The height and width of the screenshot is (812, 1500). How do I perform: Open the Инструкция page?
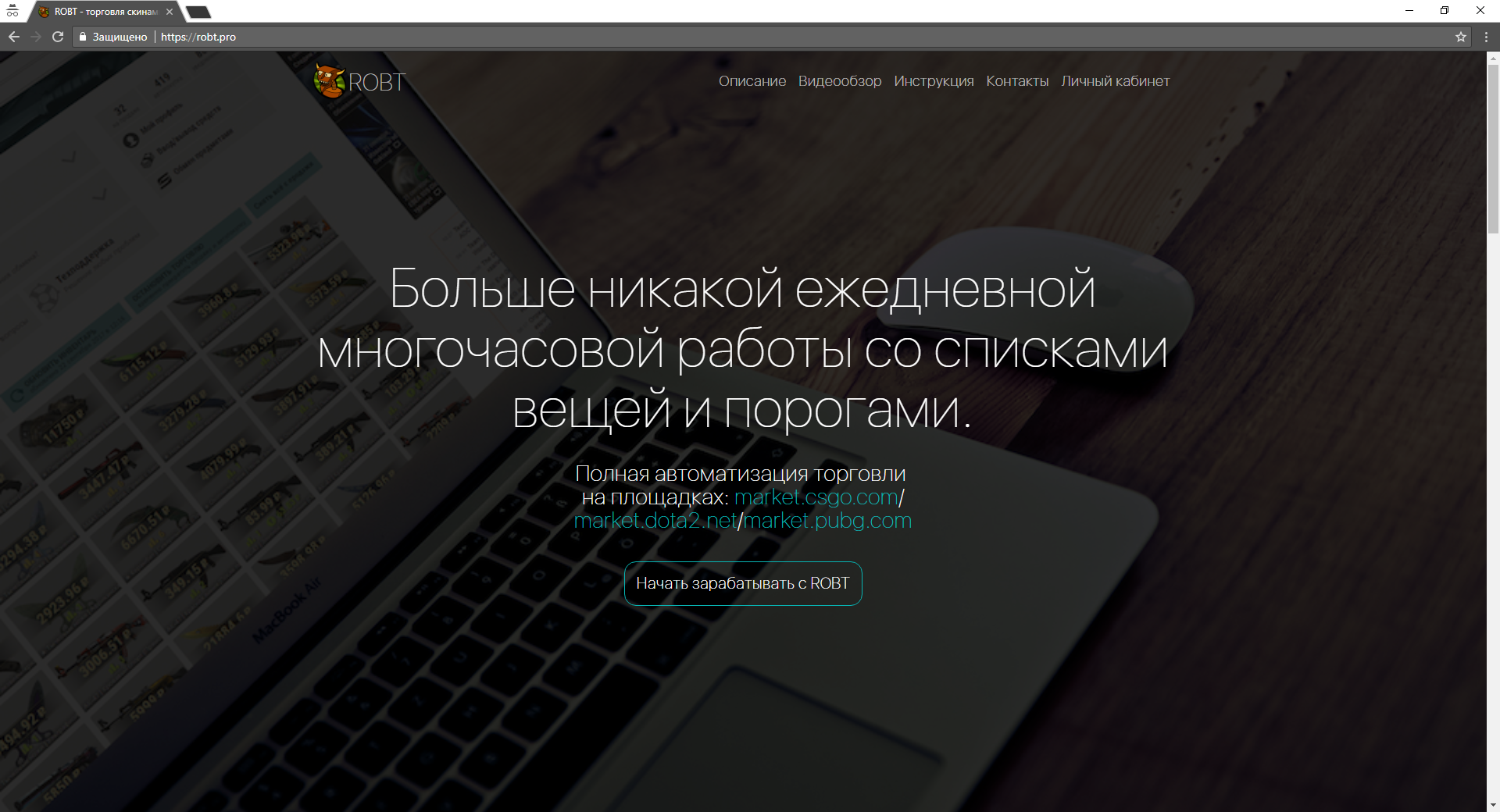934,81
